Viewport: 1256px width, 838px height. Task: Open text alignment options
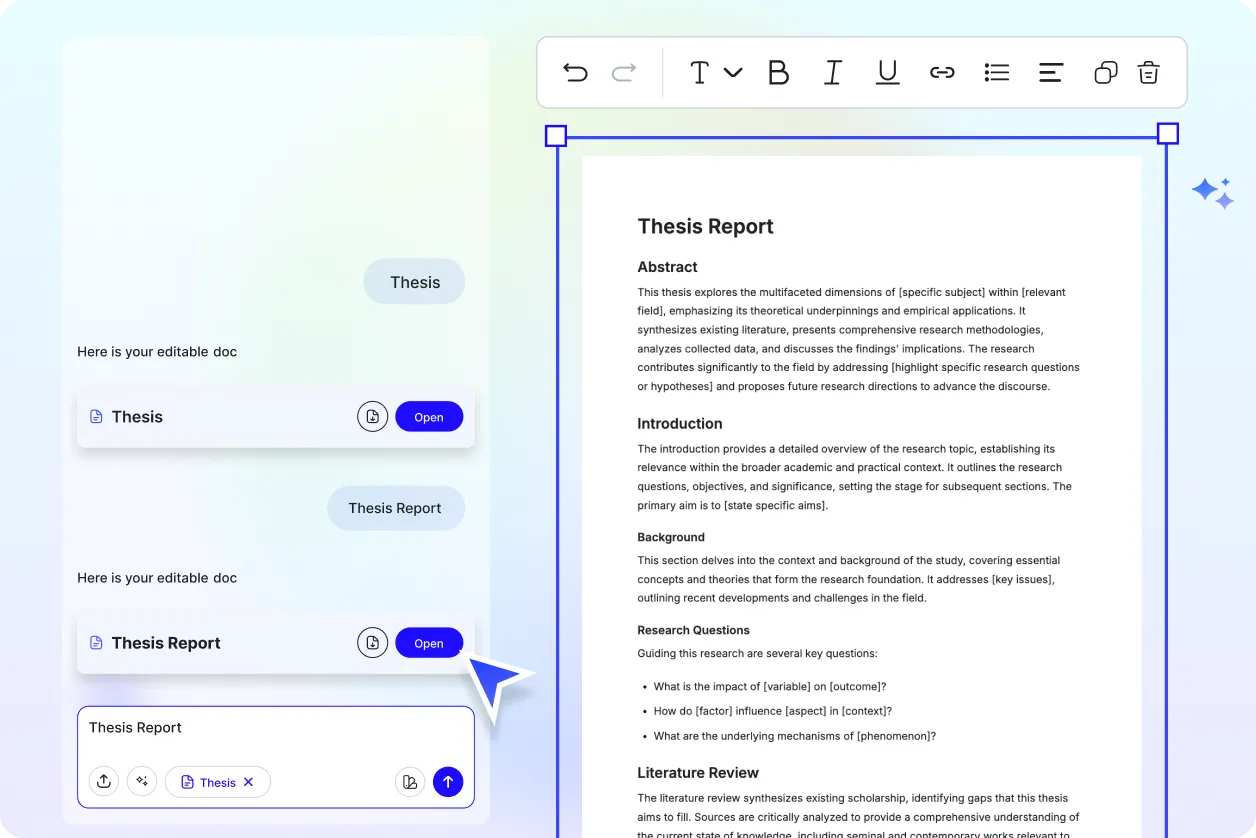tap(1050, 72)
